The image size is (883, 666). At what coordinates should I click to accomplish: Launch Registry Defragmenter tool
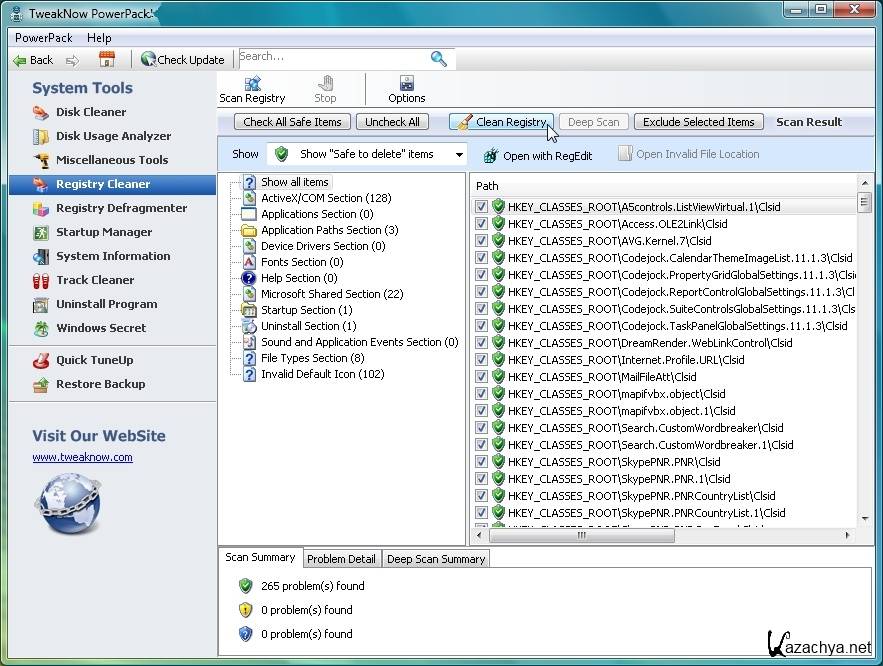[x=121, y=208]
